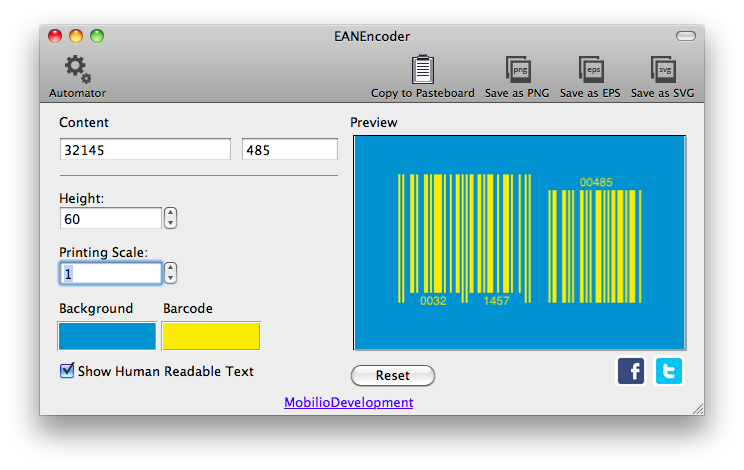
Task: Click the Printing Scale stepper control
Action: (x=170, y=273)
